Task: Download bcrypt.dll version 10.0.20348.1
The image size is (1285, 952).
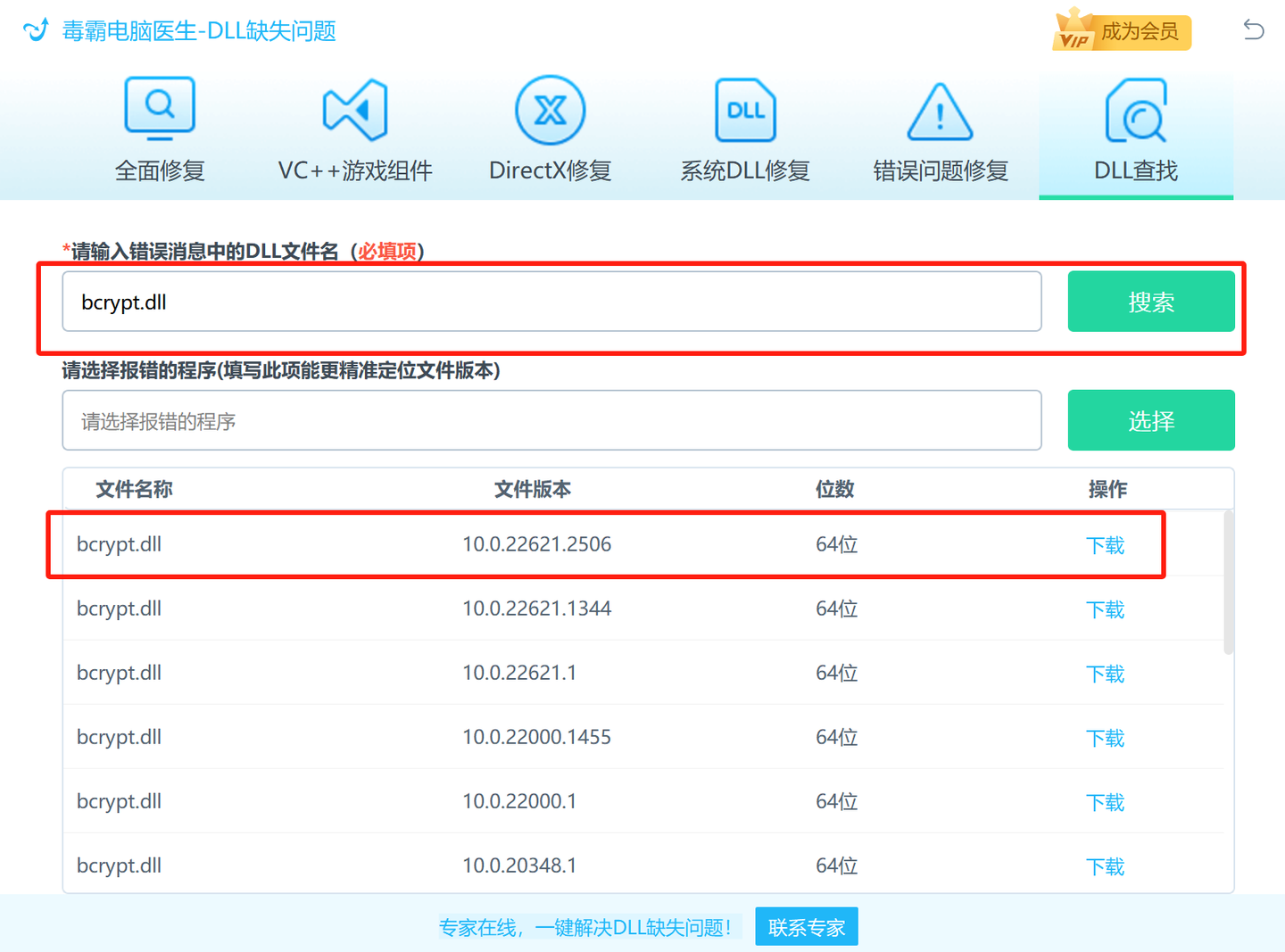Action: click(x=1106, y=865)
